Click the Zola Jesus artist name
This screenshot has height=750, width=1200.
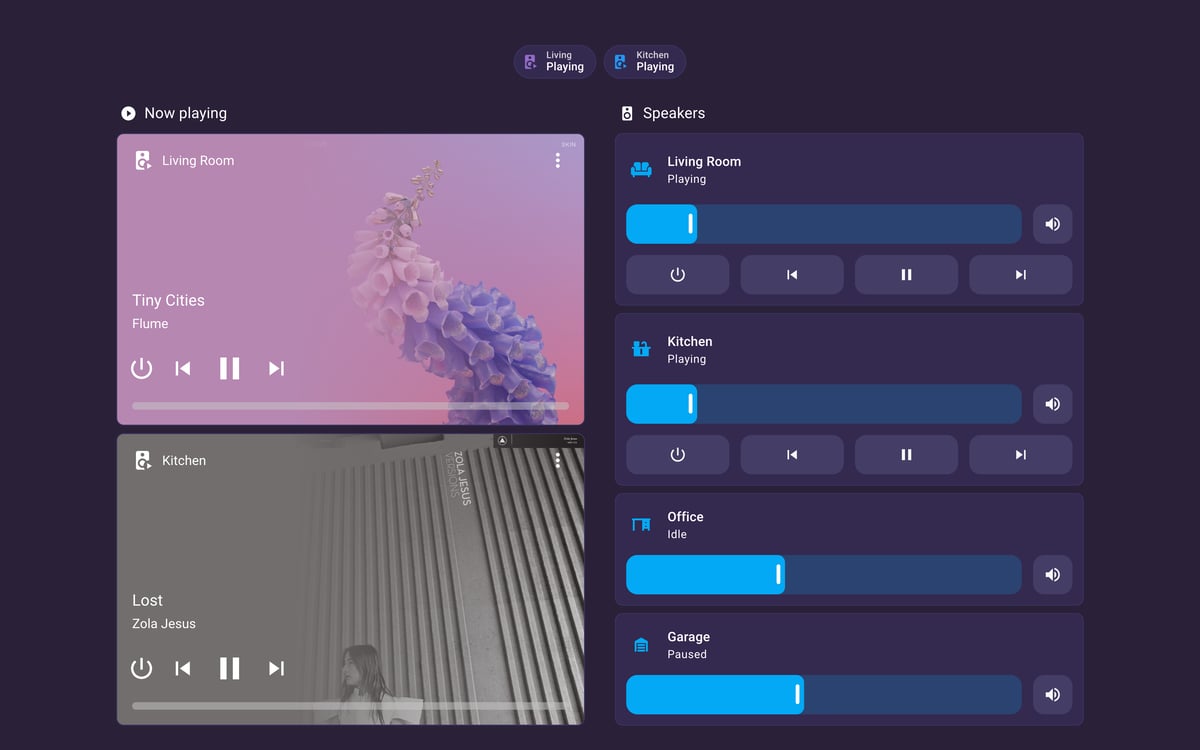[x=164, y=624]
